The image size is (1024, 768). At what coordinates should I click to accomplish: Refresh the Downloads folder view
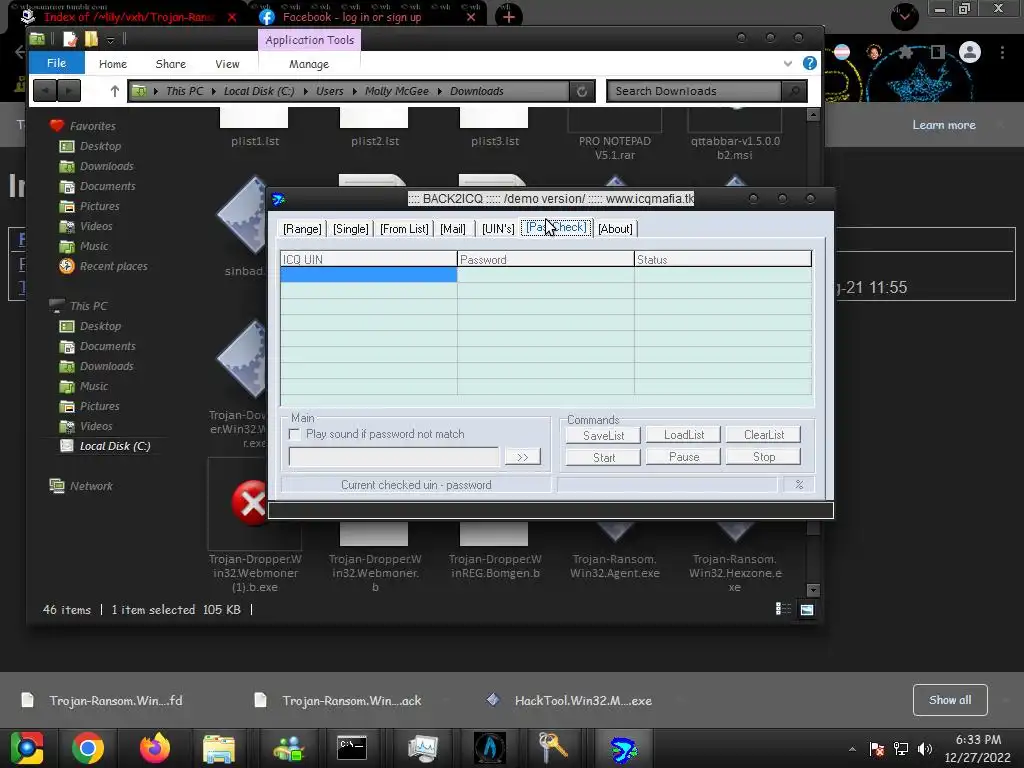pyautogui.click(x=582, y=91)
